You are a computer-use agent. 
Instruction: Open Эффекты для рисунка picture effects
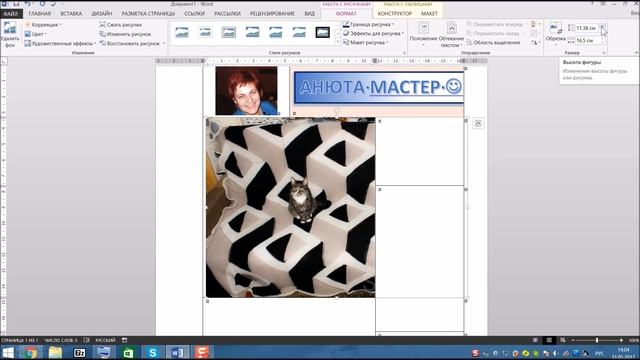(x=373, y=33)
